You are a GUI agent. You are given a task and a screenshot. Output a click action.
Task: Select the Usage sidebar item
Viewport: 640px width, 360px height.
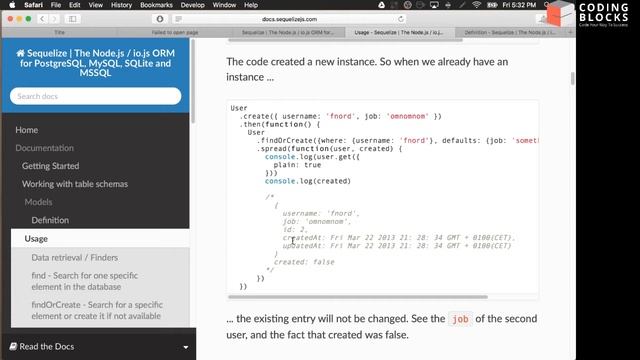(x=100, y=238)
